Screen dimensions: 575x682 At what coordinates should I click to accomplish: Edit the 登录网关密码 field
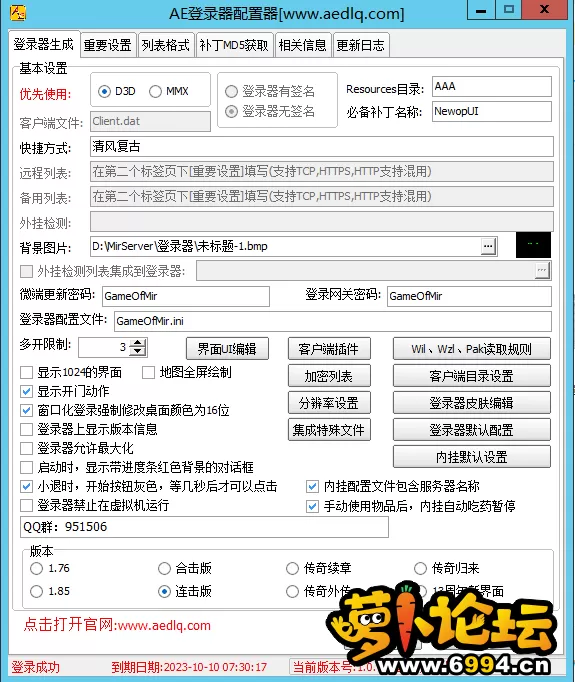(x=469, y=296)
